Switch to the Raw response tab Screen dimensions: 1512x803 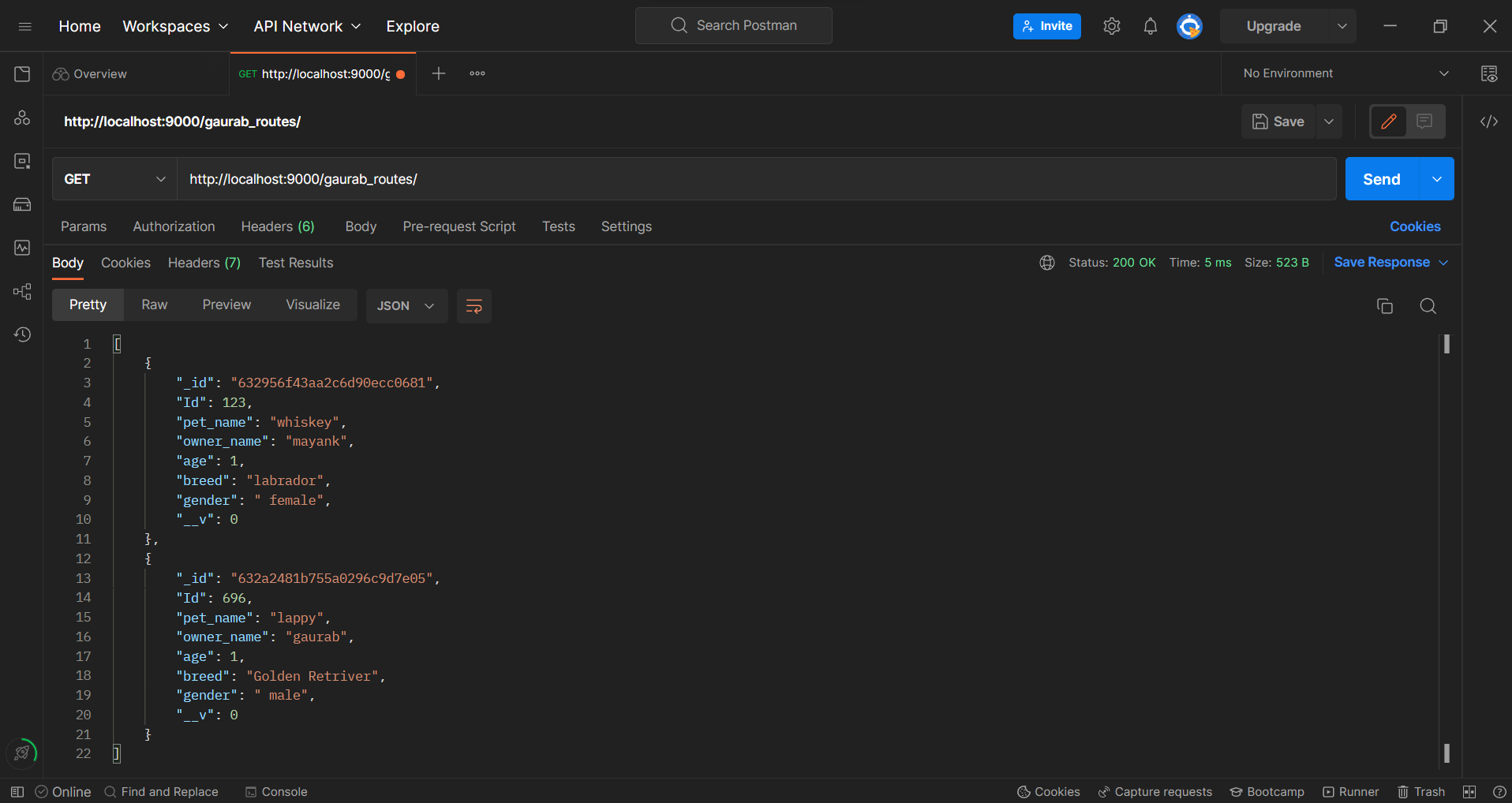click(x=154, y=304)
